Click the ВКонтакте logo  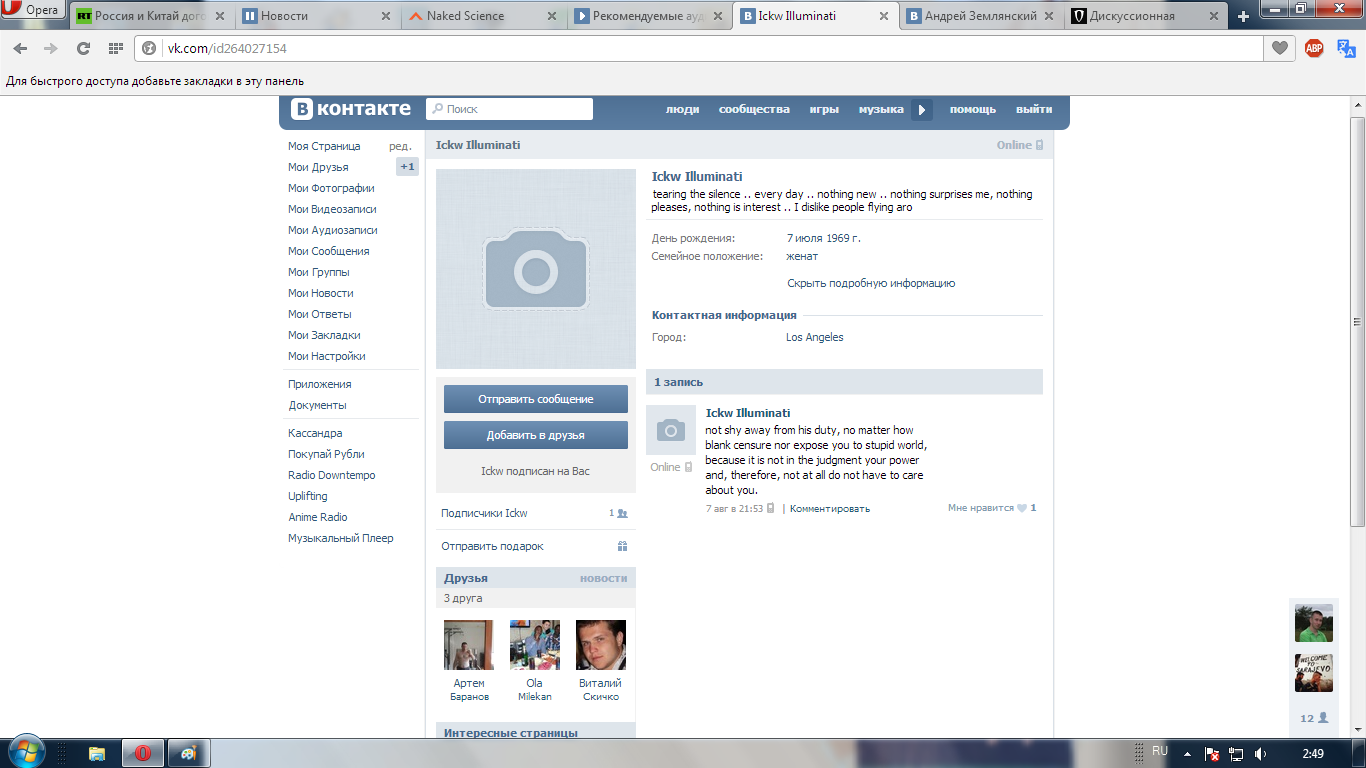point(351,109)
